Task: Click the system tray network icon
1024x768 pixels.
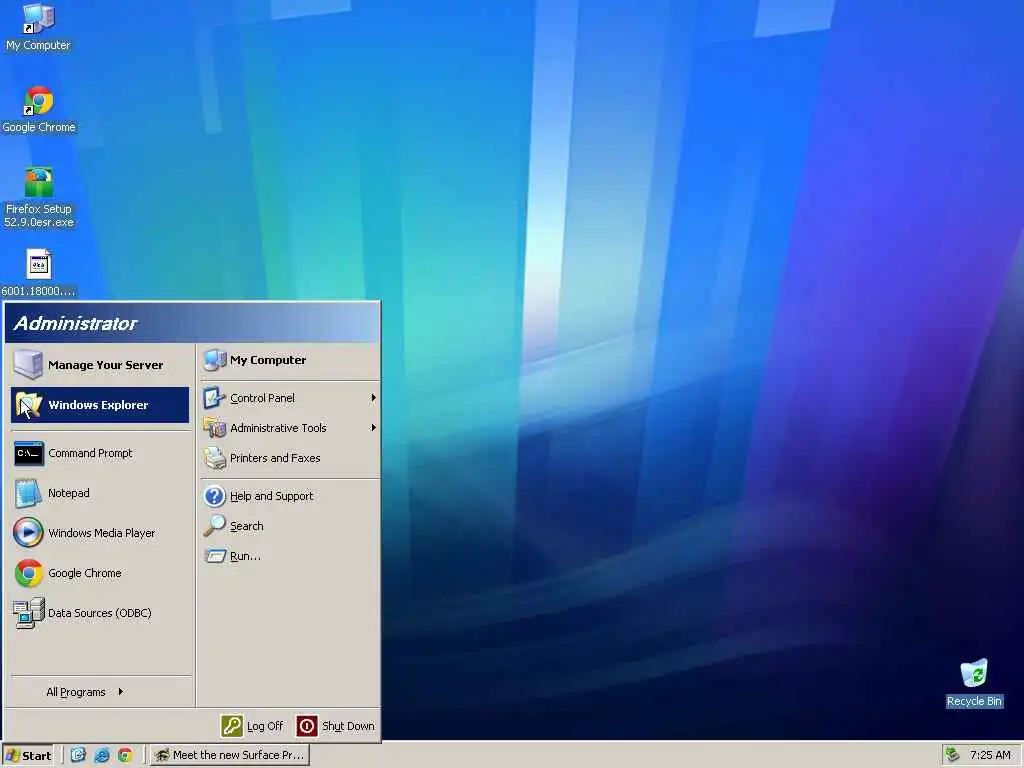Action: (x=953, y=755)
